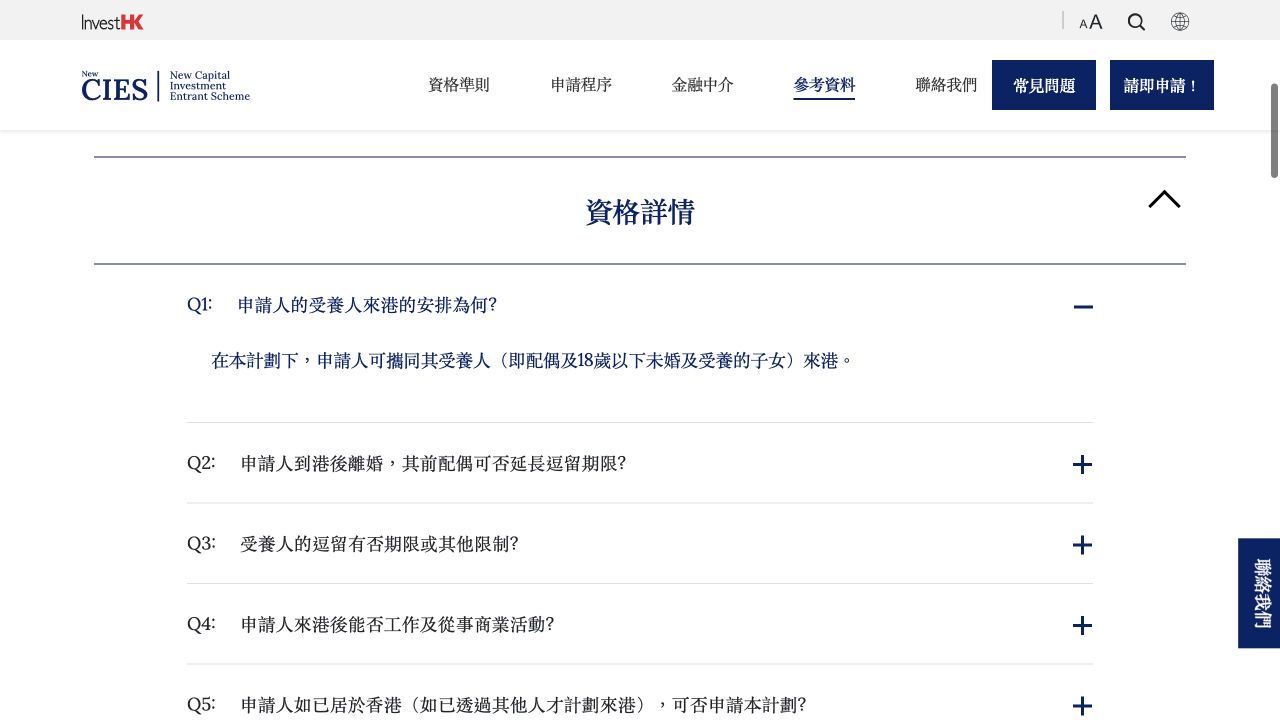
Task: Go to New CIES home logo
Action: click(166, 86)
